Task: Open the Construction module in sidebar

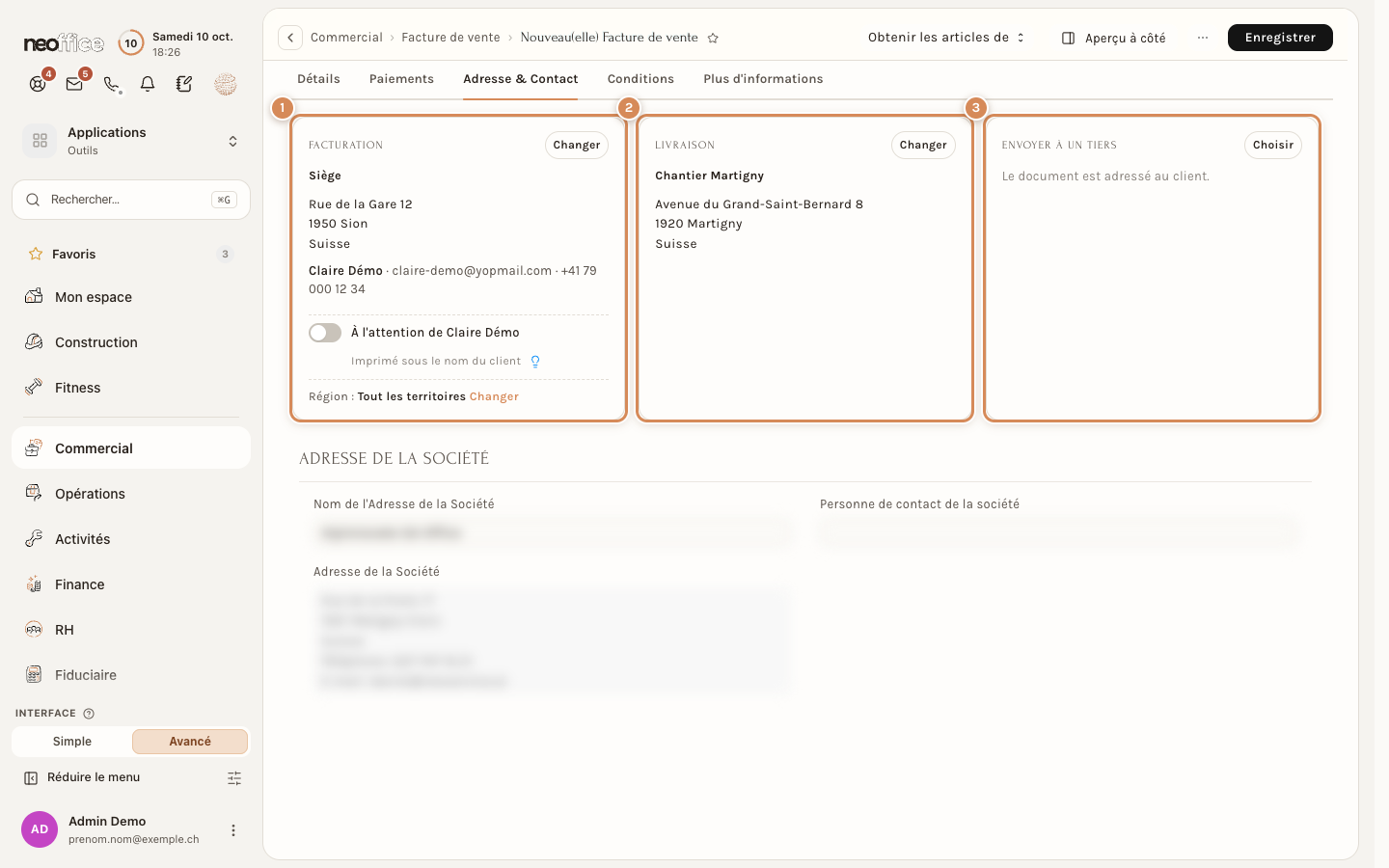Action: click(131, 342)
